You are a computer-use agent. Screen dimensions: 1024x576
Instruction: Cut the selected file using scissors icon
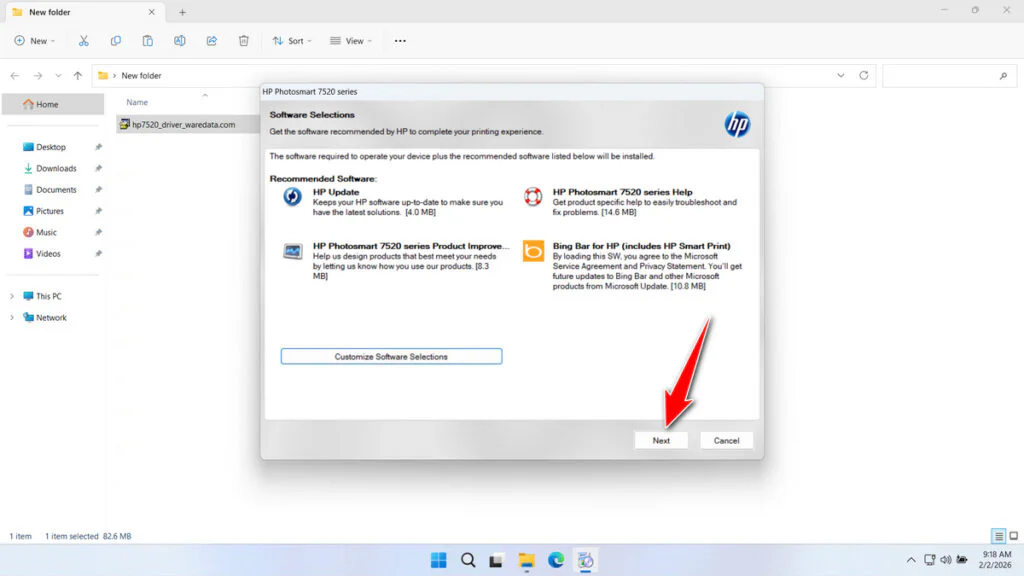pos(84,40)
